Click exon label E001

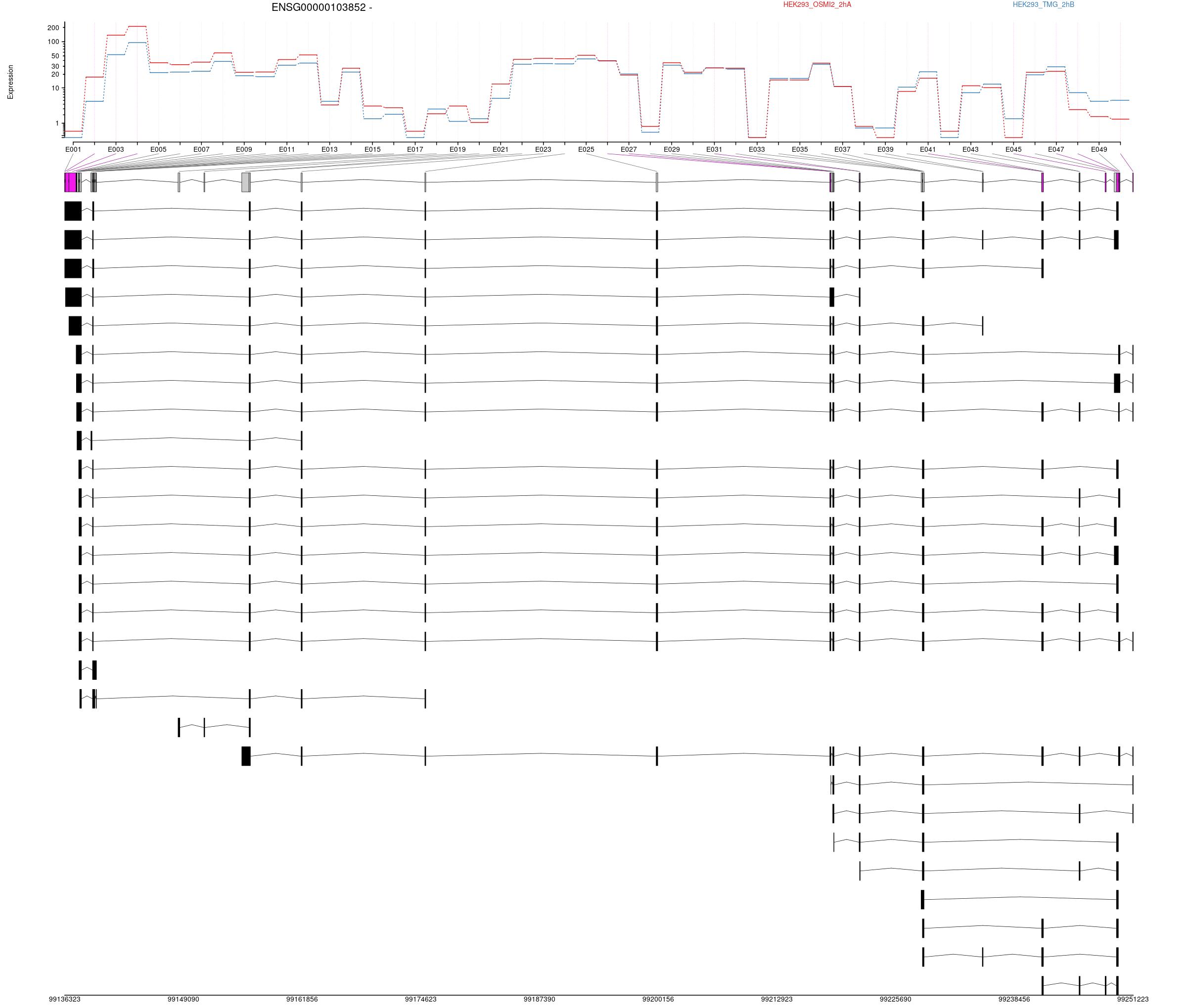pos(73,150)
